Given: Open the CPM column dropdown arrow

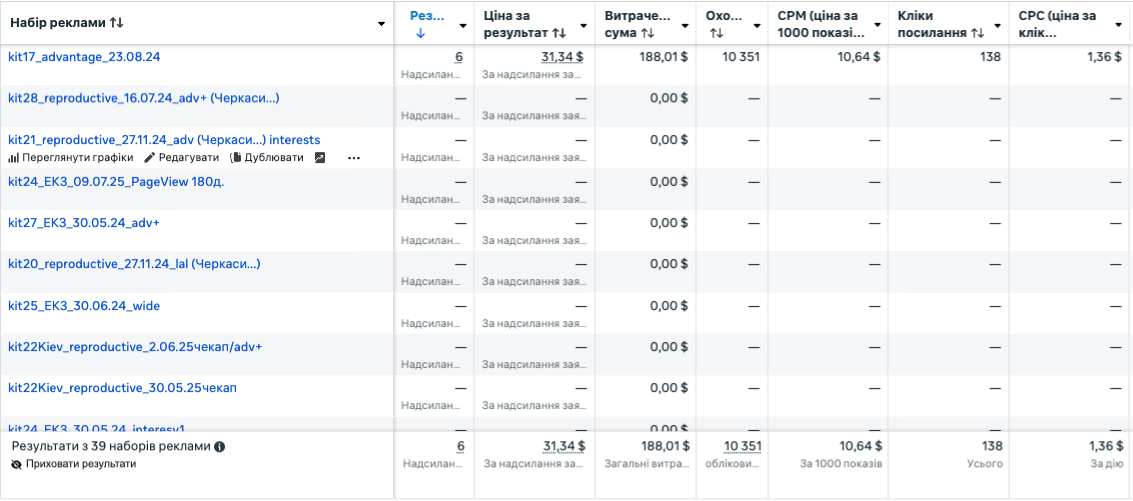Looking at the screenshot, I should (x=876, y=25).
